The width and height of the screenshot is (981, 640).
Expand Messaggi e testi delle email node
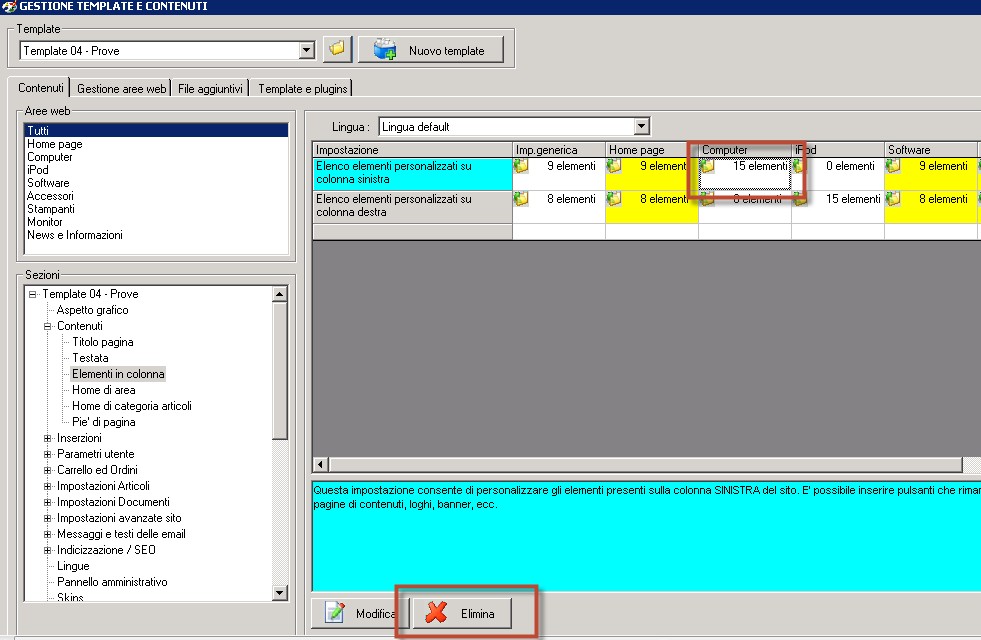[48, 534]
